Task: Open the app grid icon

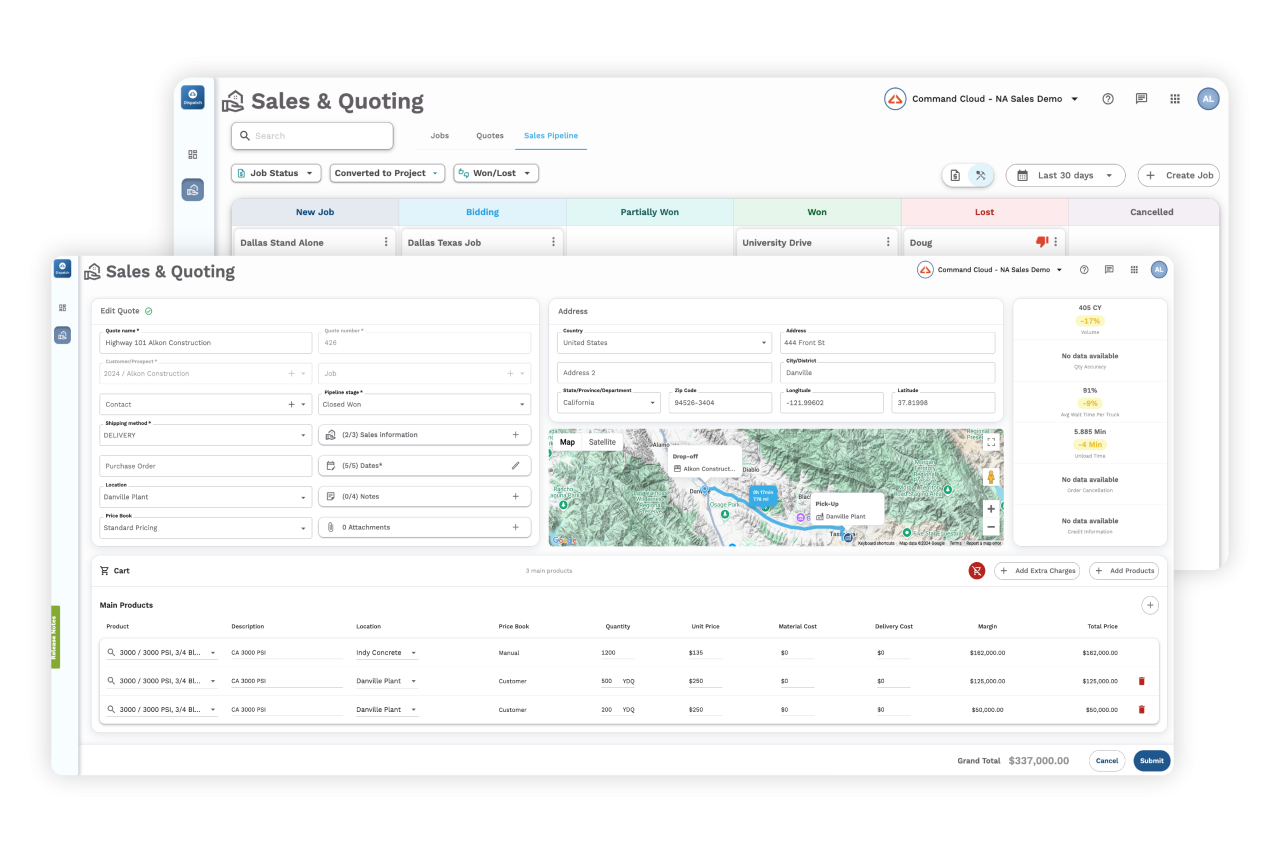Action: [1133, 270]
